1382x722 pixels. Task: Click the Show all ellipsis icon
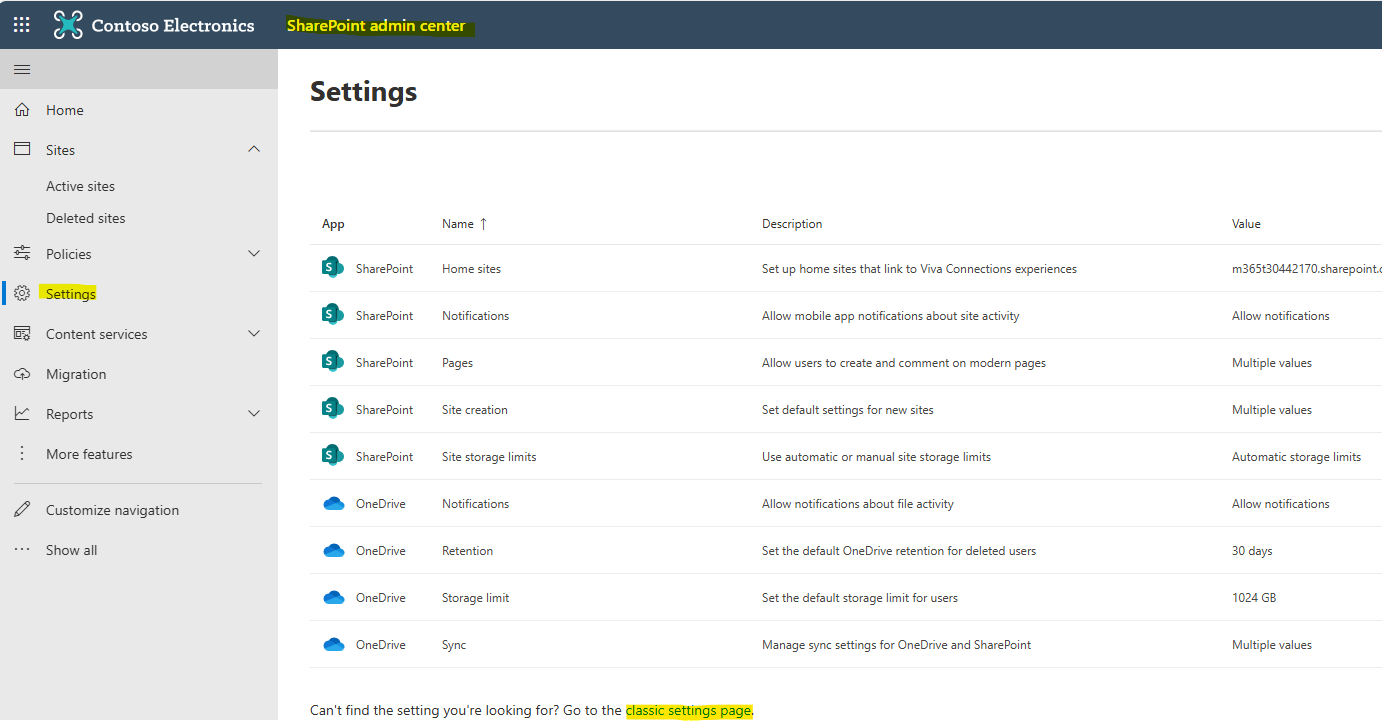pyautogui.click(x=22, y=549)
